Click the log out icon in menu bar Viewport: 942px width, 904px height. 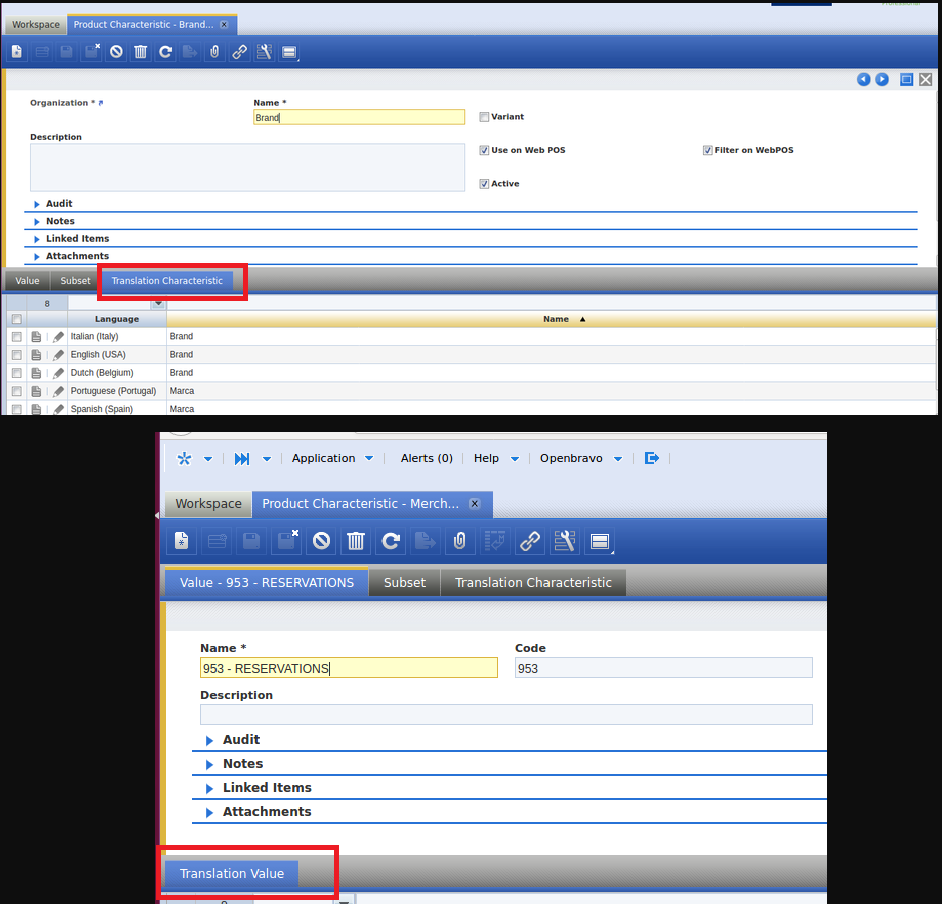pos(652,458)
